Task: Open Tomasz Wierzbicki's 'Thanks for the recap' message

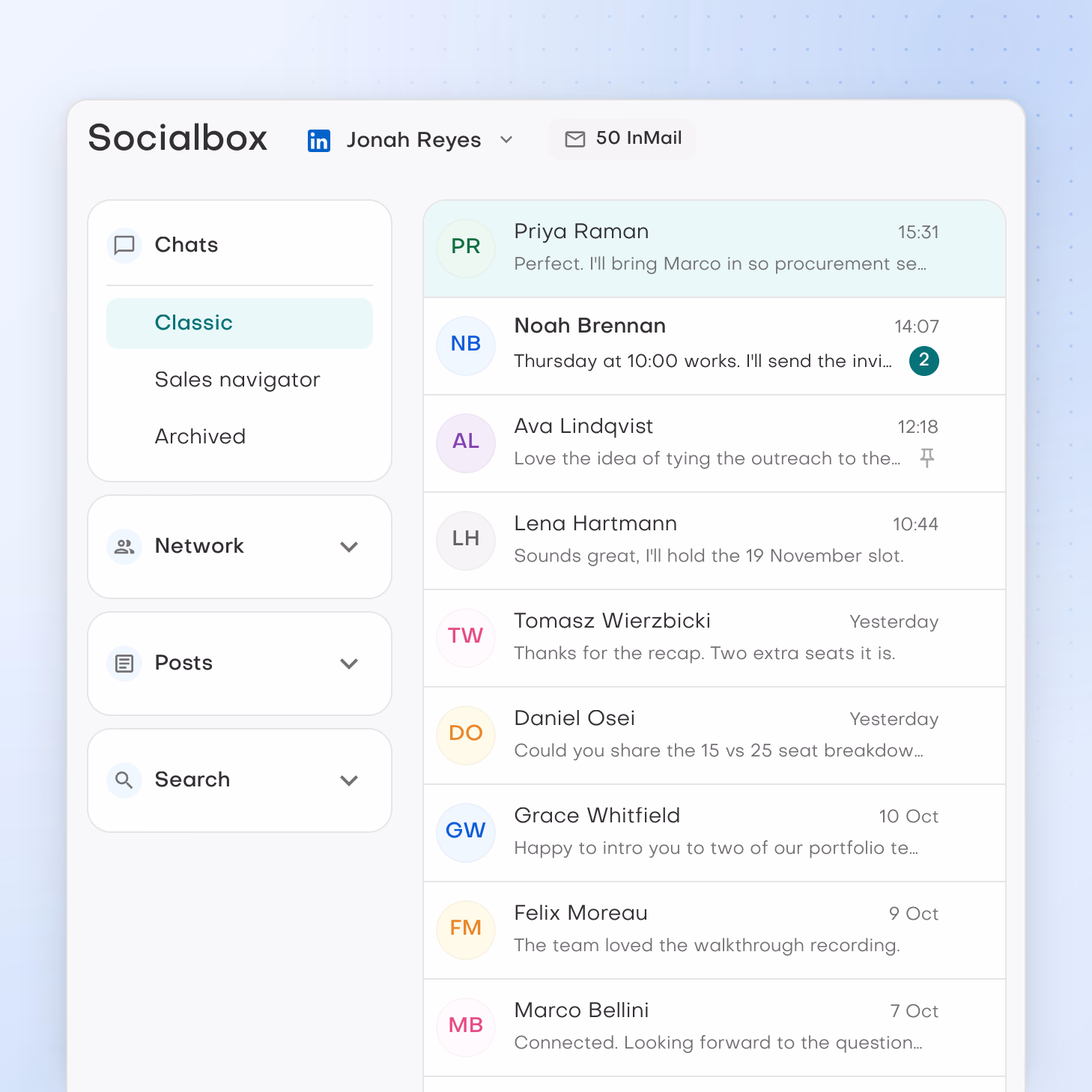Action: point(705,653)
